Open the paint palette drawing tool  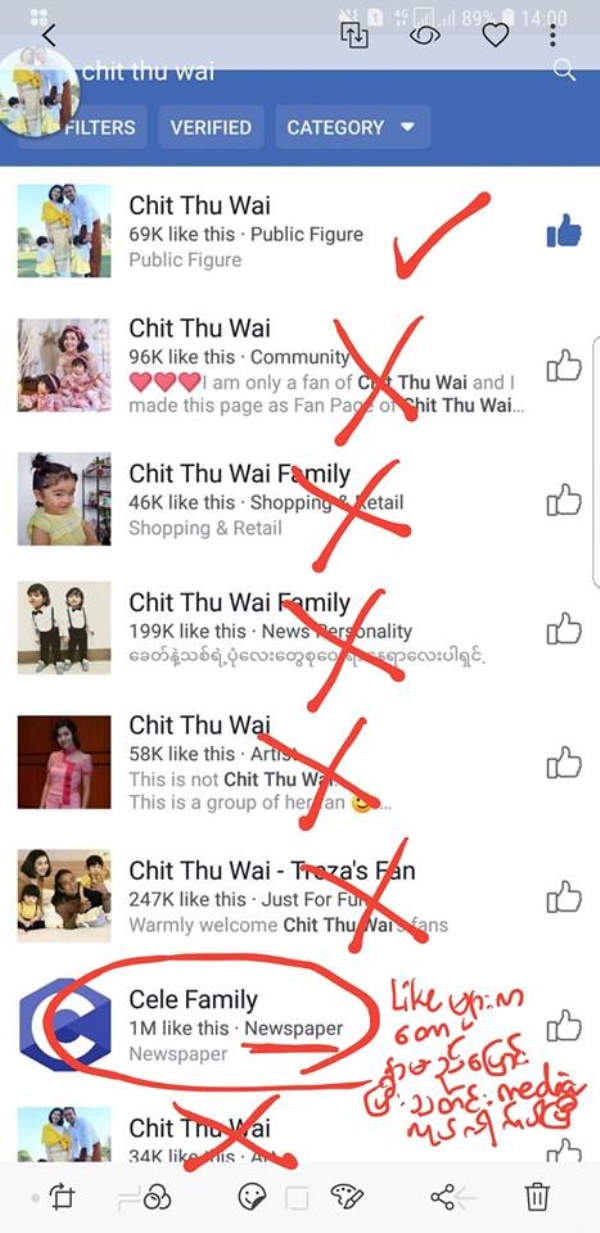347,1196
